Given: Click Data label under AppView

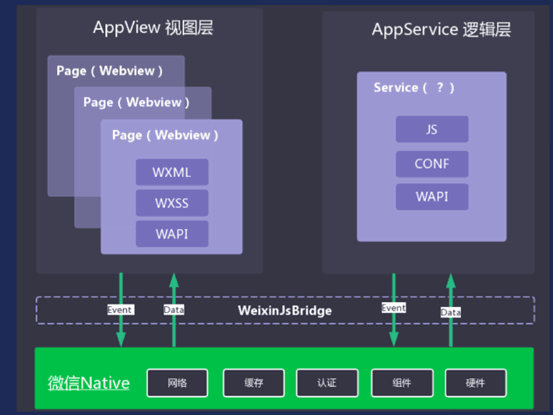Looking at the screenshot, I should 174,310.
